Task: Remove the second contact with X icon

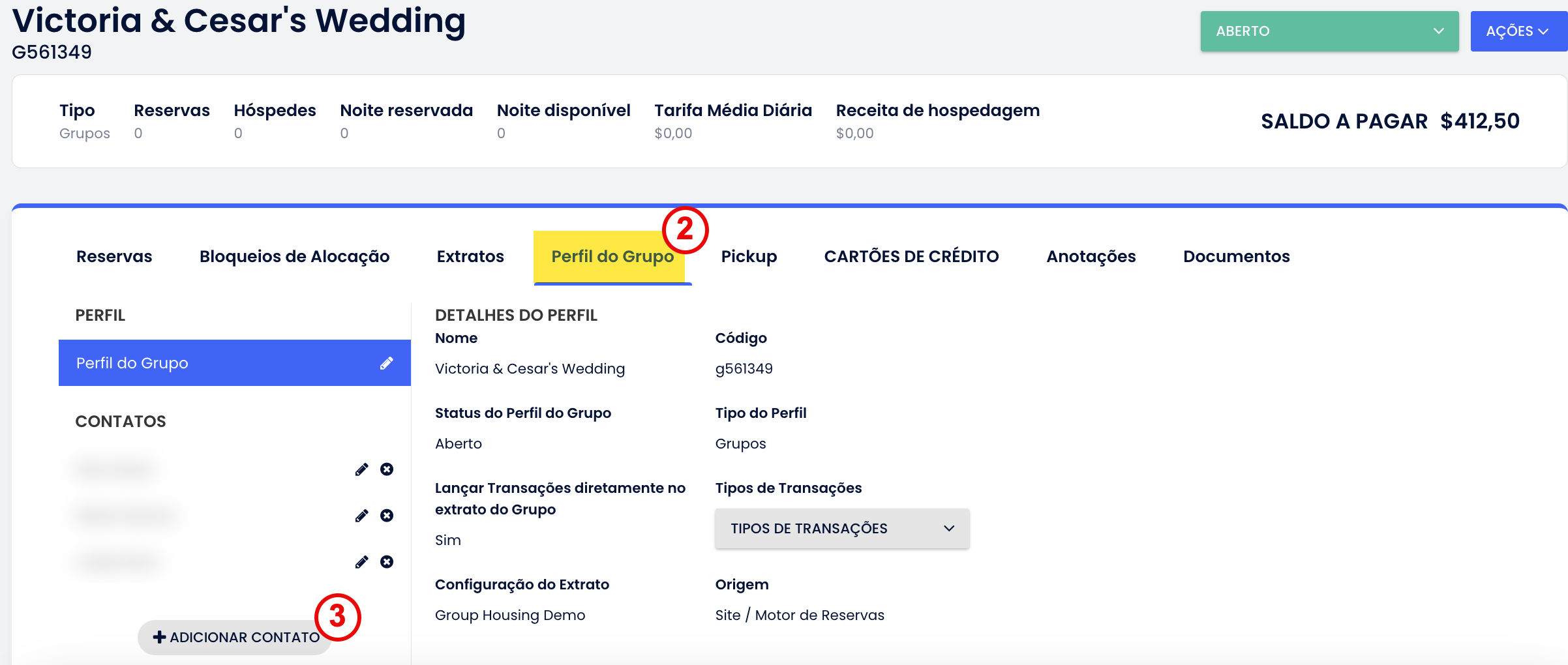Action: (x=387, y=516)
